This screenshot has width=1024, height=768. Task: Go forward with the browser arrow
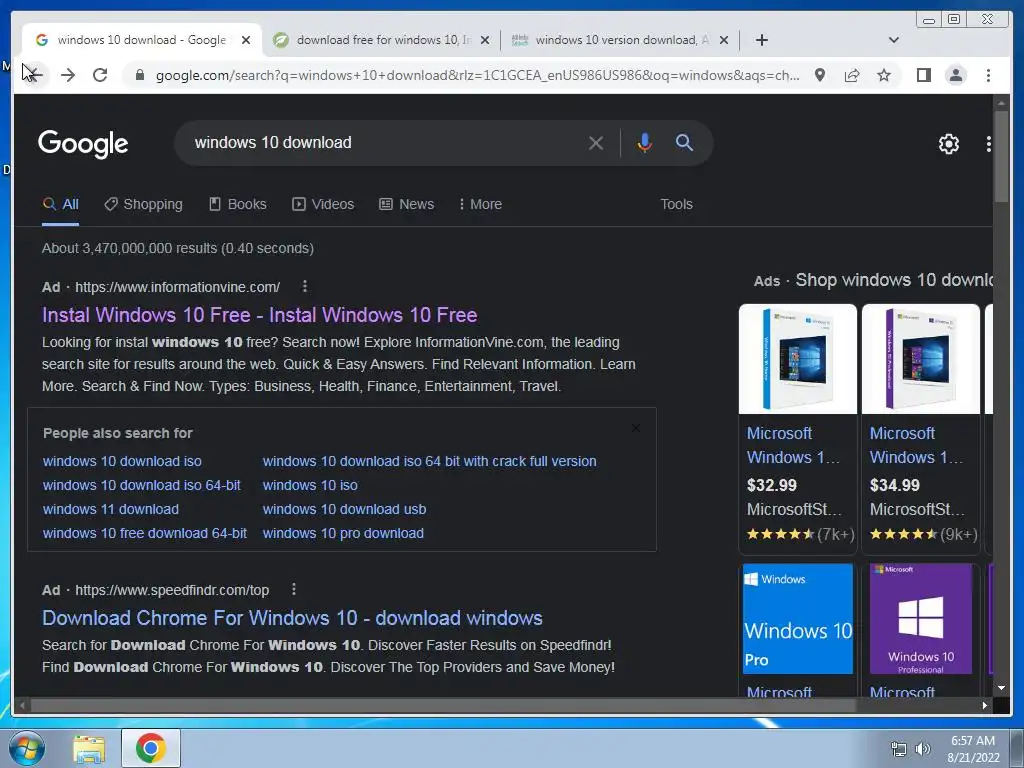coord(68,75)
